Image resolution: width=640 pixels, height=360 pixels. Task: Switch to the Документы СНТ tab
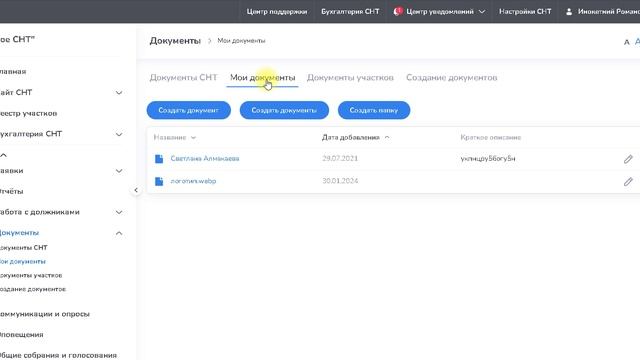click(183, 78)
